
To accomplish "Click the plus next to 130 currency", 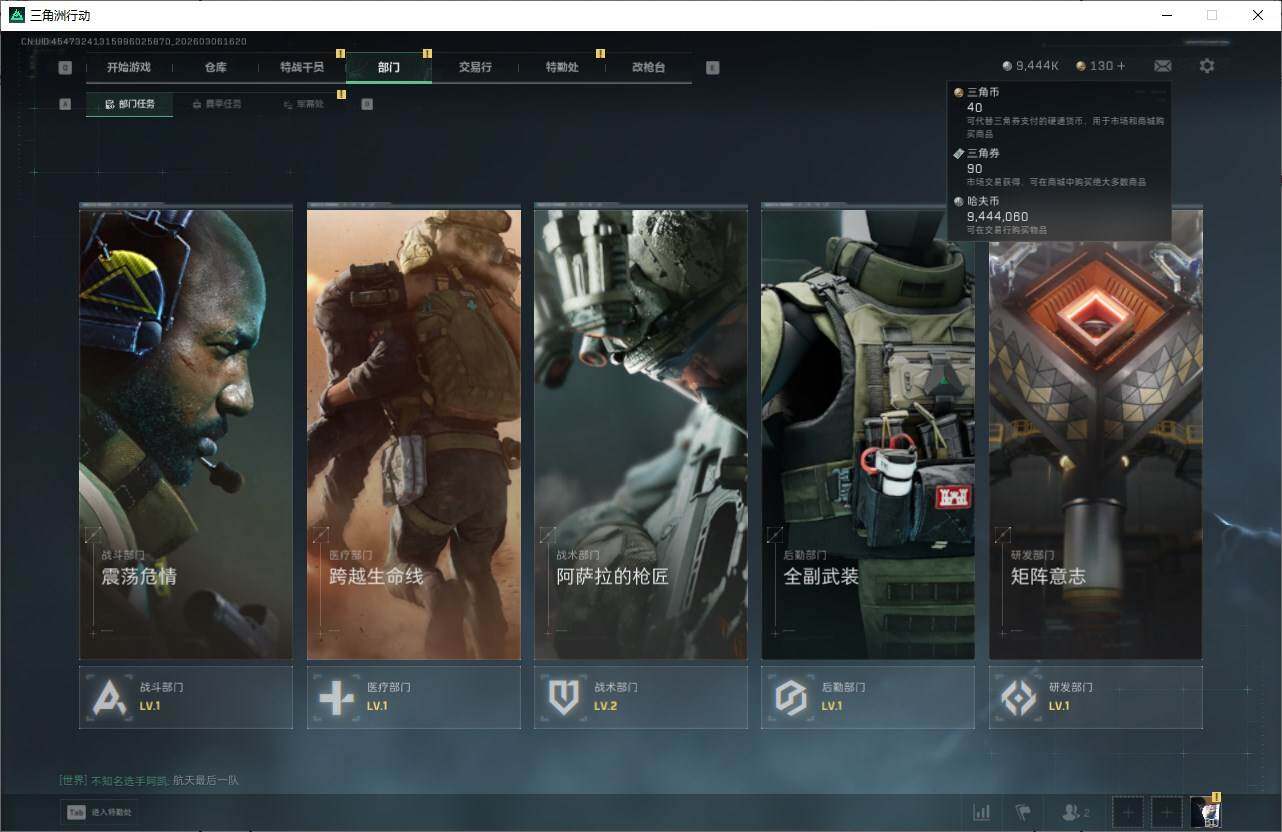I will (x=1121, y=66).
